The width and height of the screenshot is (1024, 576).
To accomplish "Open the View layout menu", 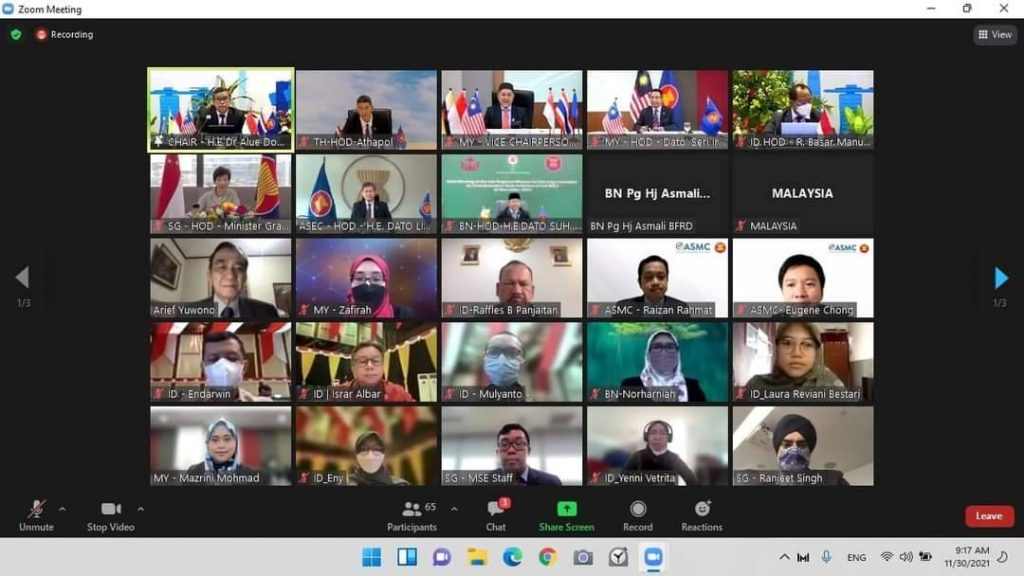I will click(995, 35).
